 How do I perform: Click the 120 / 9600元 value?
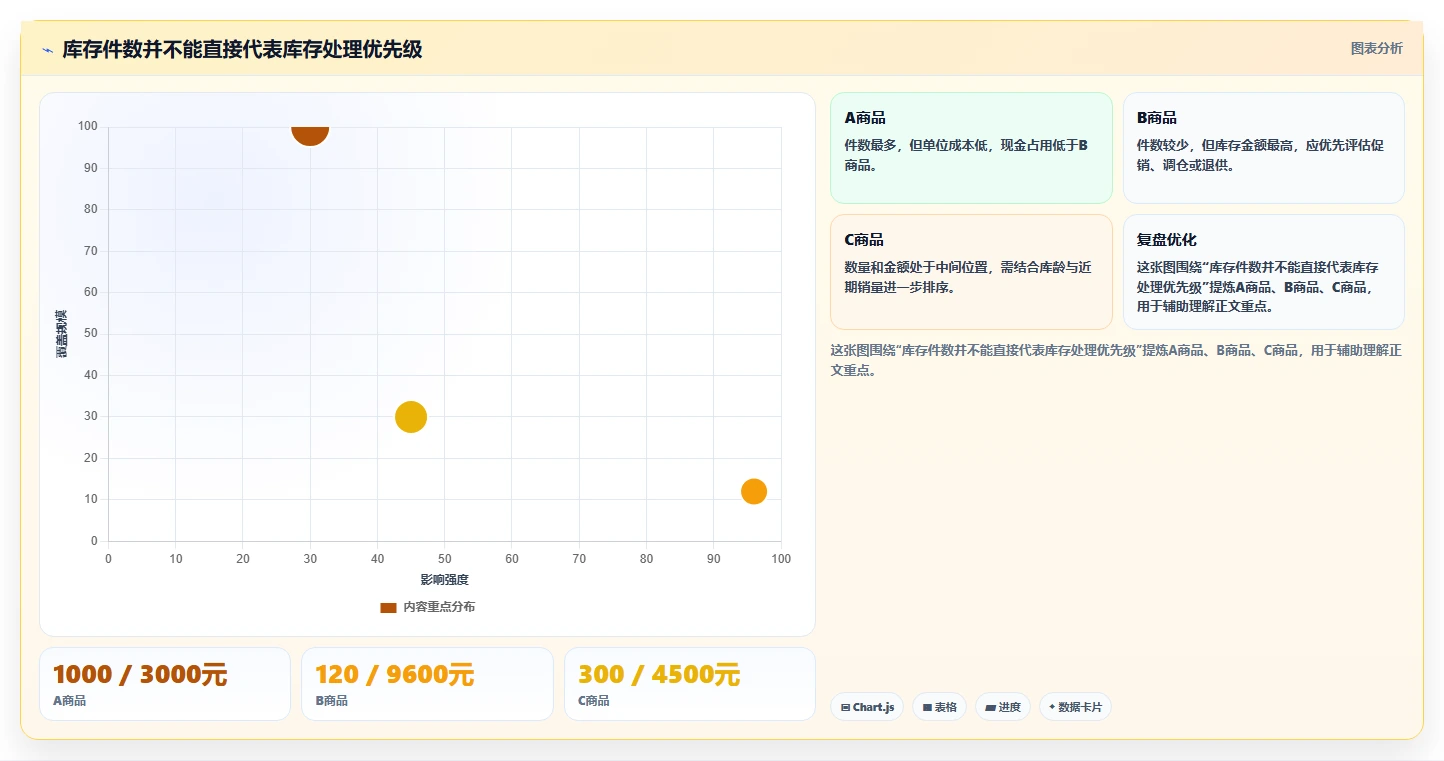(394, 675)
